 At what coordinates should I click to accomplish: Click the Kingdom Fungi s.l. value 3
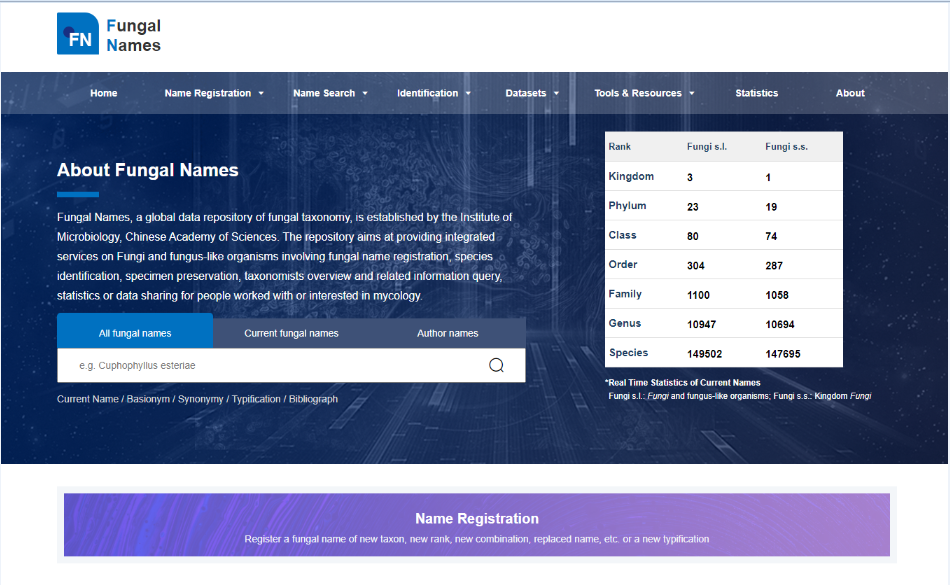tap(689, 177)
